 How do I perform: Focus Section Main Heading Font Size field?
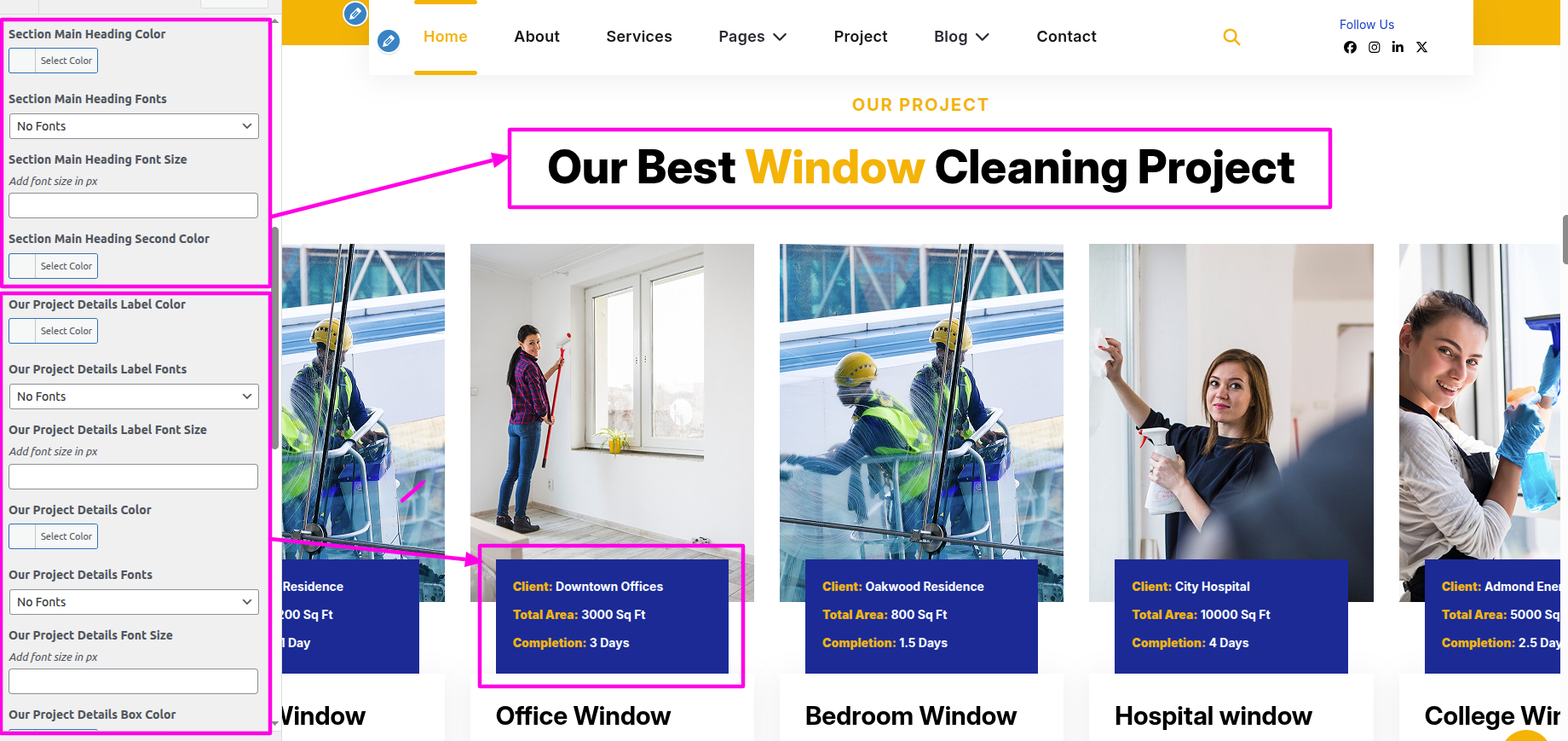[x=134, y=206]
